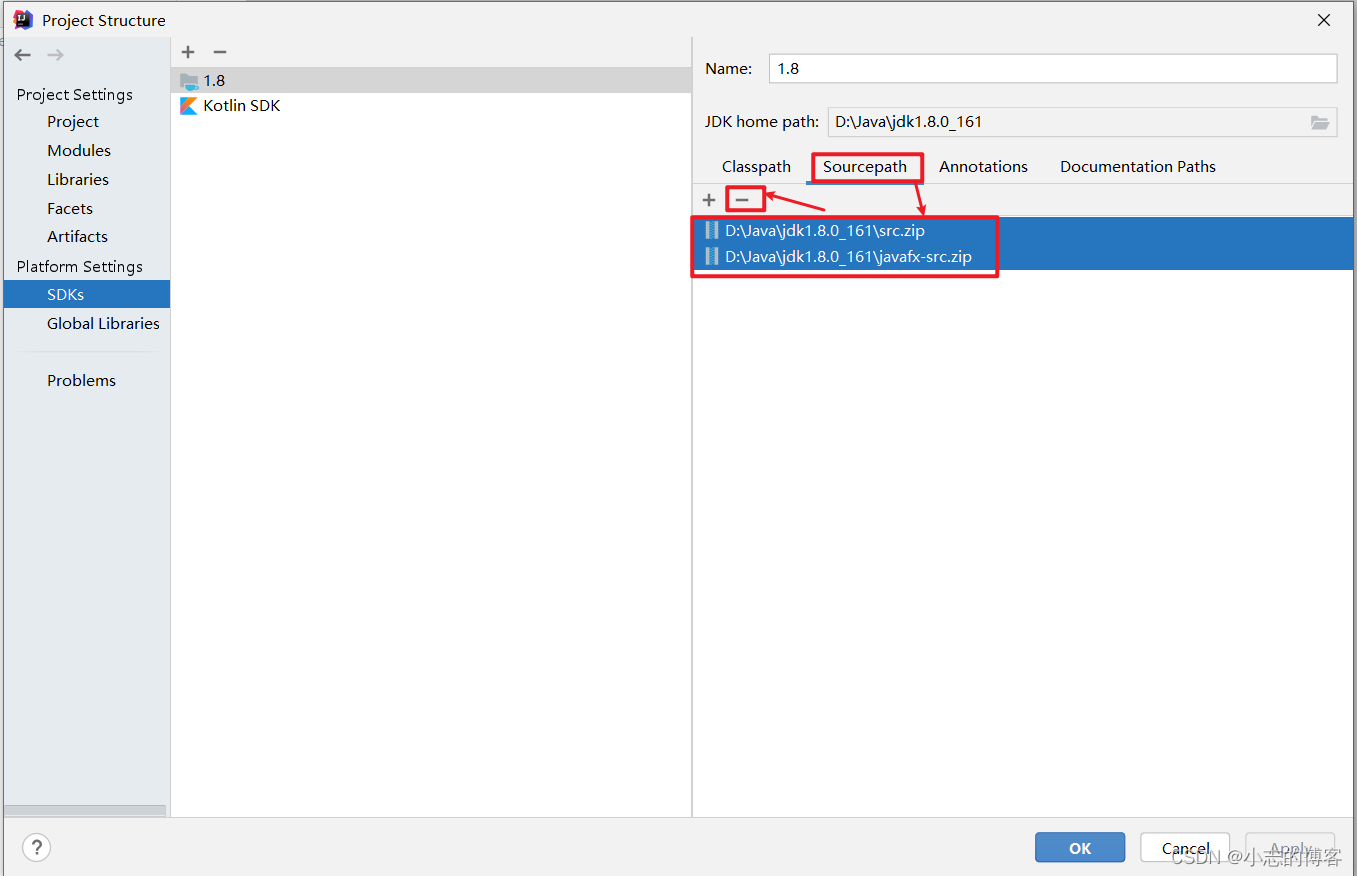1357x876 pixels.
Task: Confirm with the OK button
Action: 1080,848
